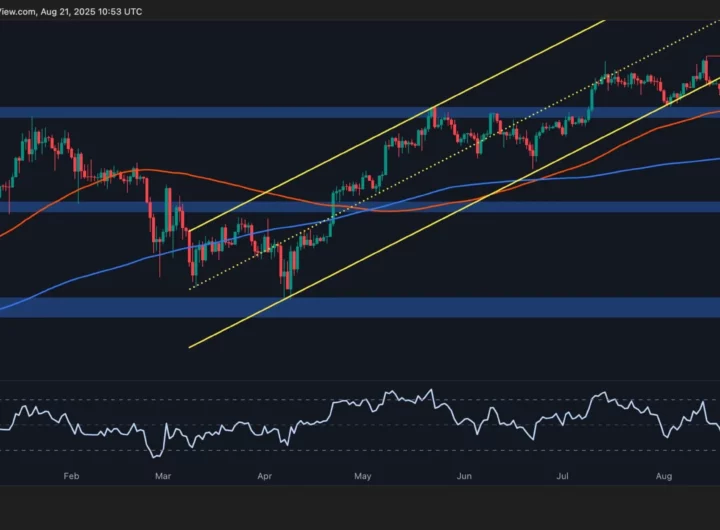This screenshot has width=720, height=530.
Task: Click the lowest blue horizontal zone
Action: pos(400,306)
